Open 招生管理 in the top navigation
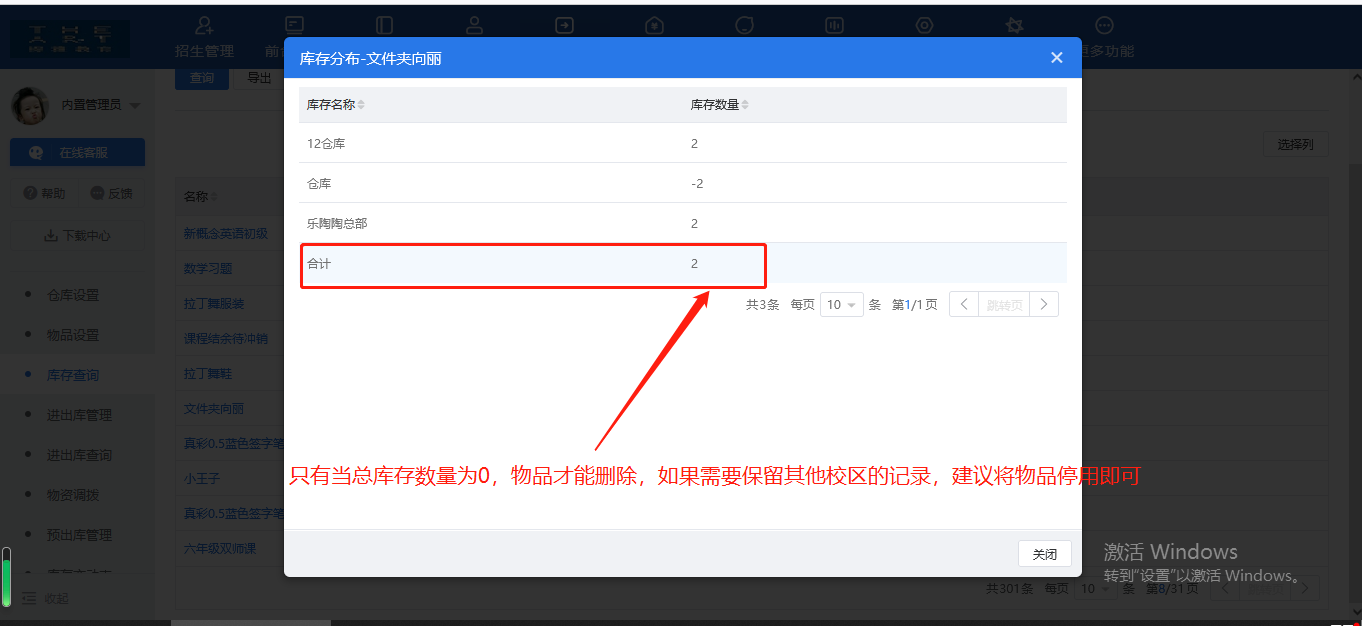 pos(204,37)
